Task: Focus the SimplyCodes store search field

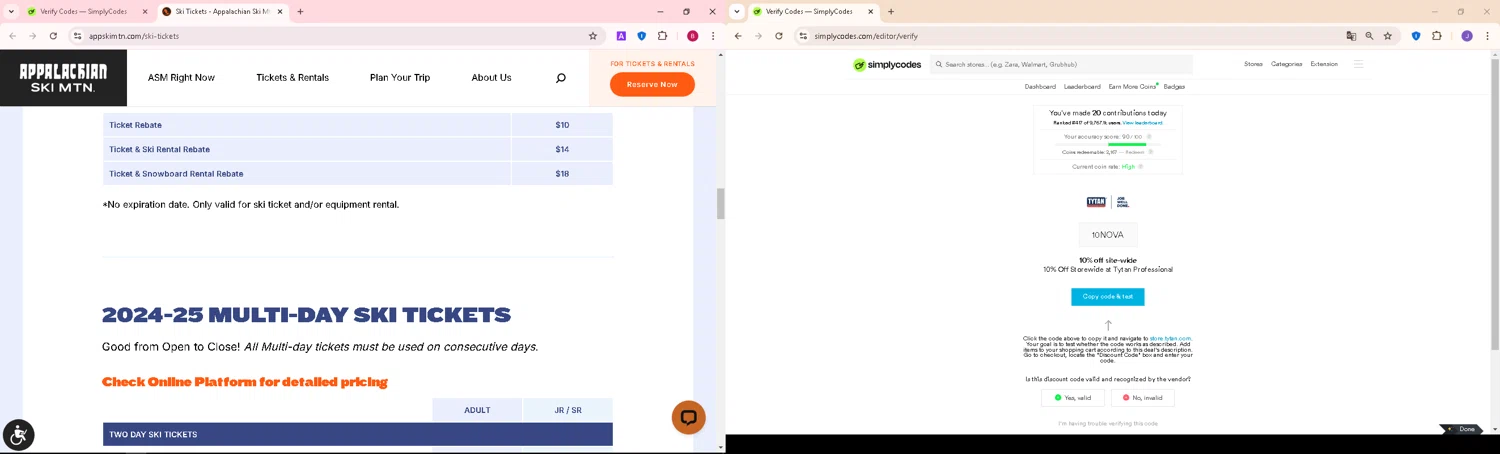Action: pos(1061,64)
